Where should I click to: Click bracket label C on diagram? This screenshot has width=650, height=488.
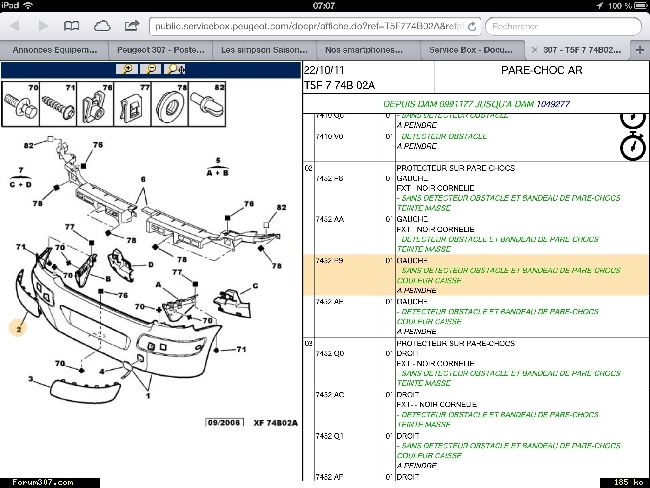pos(255,286)
